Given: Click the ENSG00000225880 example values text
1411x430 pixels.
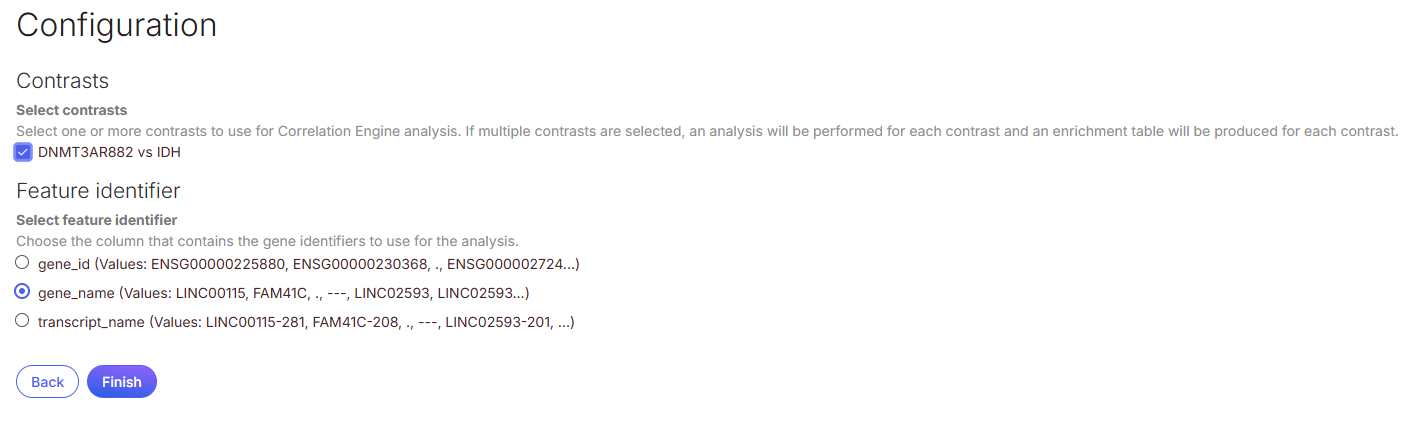Looking at the screenshot, I should [212, 264].
